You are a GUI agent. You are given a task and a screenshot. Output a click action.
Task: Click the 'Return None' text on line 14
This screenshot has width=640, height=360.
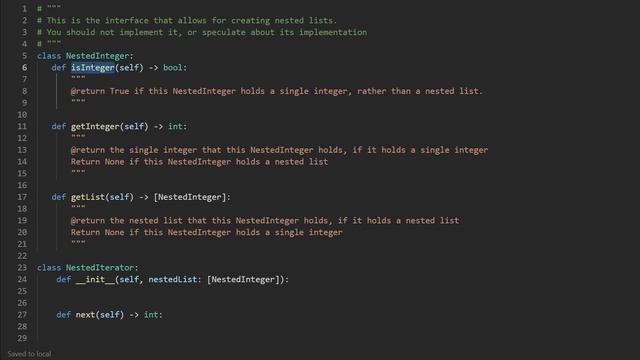pos(98,162)
